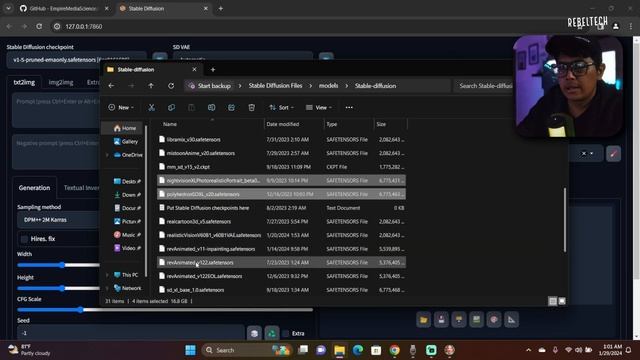Image resolution: width=640 pixels, height=360 pixels.
Task: Refresh the File Explorer folder view
Action: (x=171, y=86)
